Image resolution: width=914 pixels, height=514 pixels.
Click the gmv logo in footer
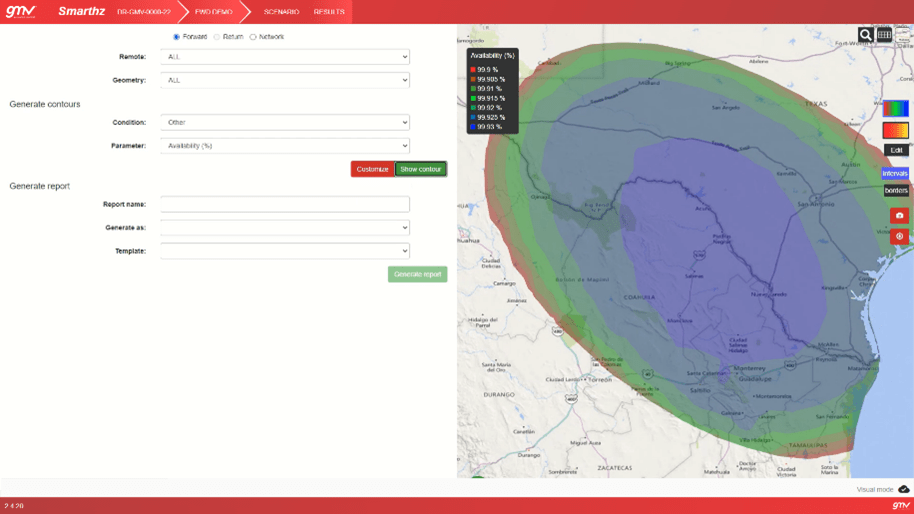901,505
